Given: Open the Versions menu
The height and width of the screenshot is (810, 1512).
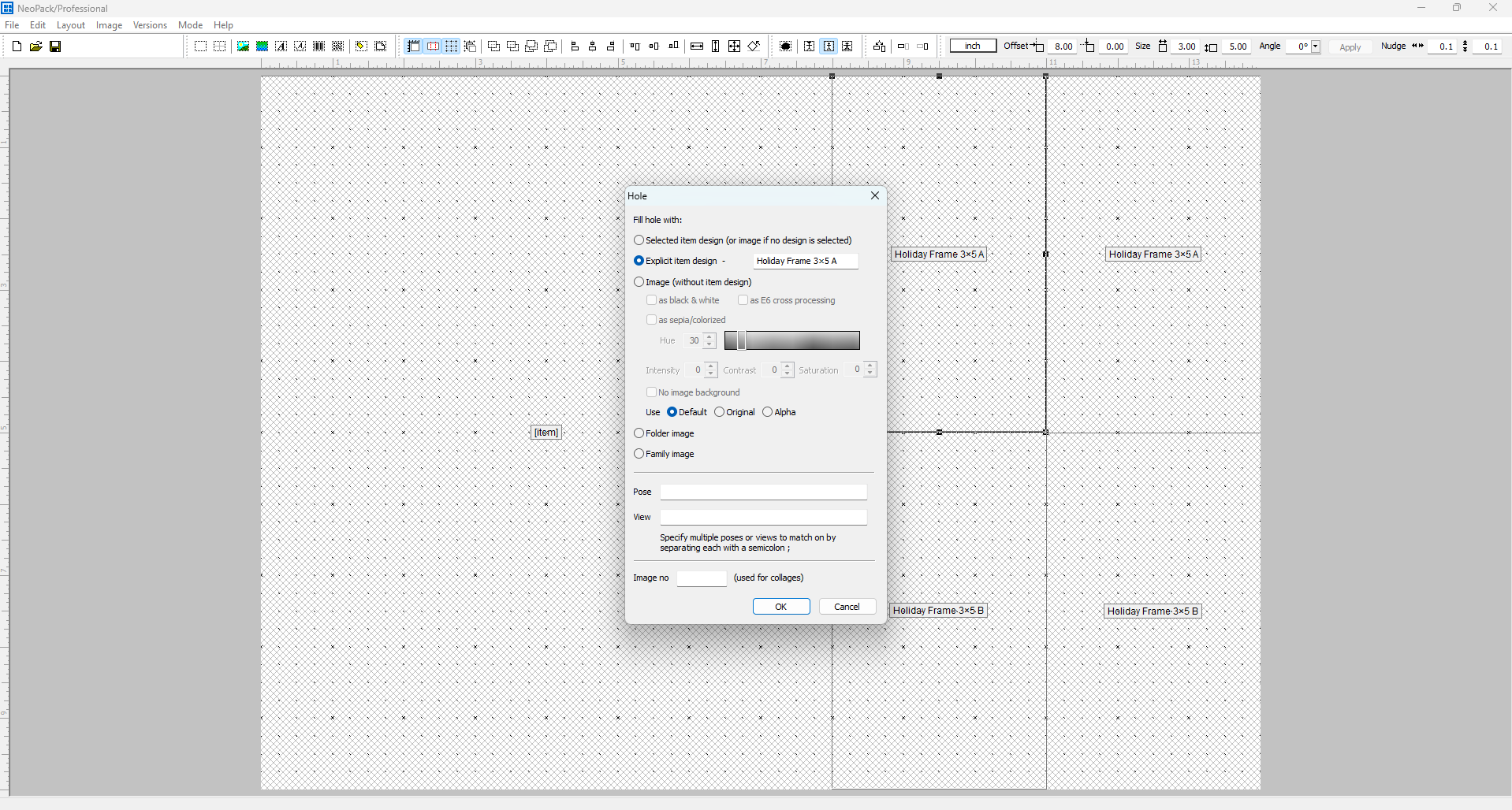Looking at the screenshot, I should pyautogui.click(x=149, y=24).
